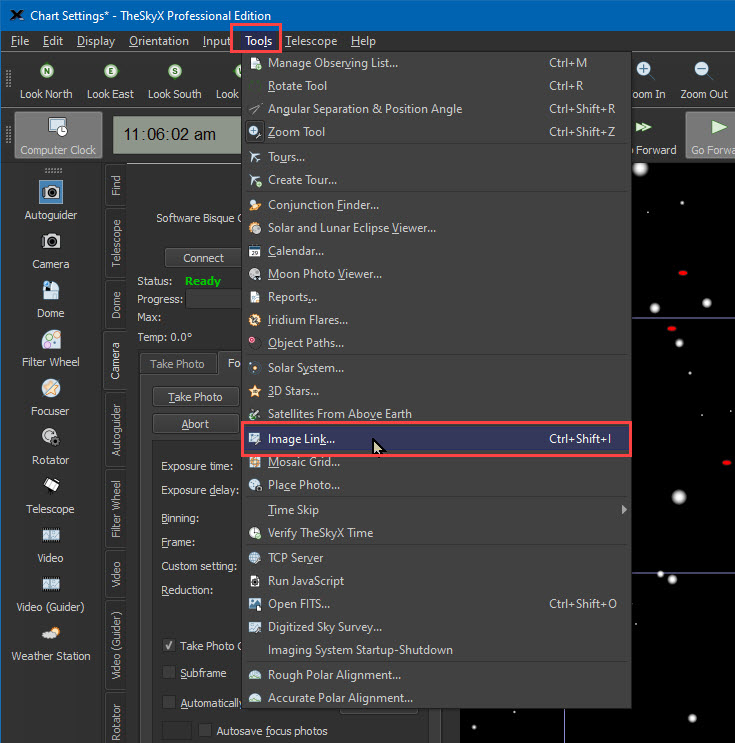735x743 pixels.
Task: Select Rotate Tool from Tools menu
Action: [436, 86]
